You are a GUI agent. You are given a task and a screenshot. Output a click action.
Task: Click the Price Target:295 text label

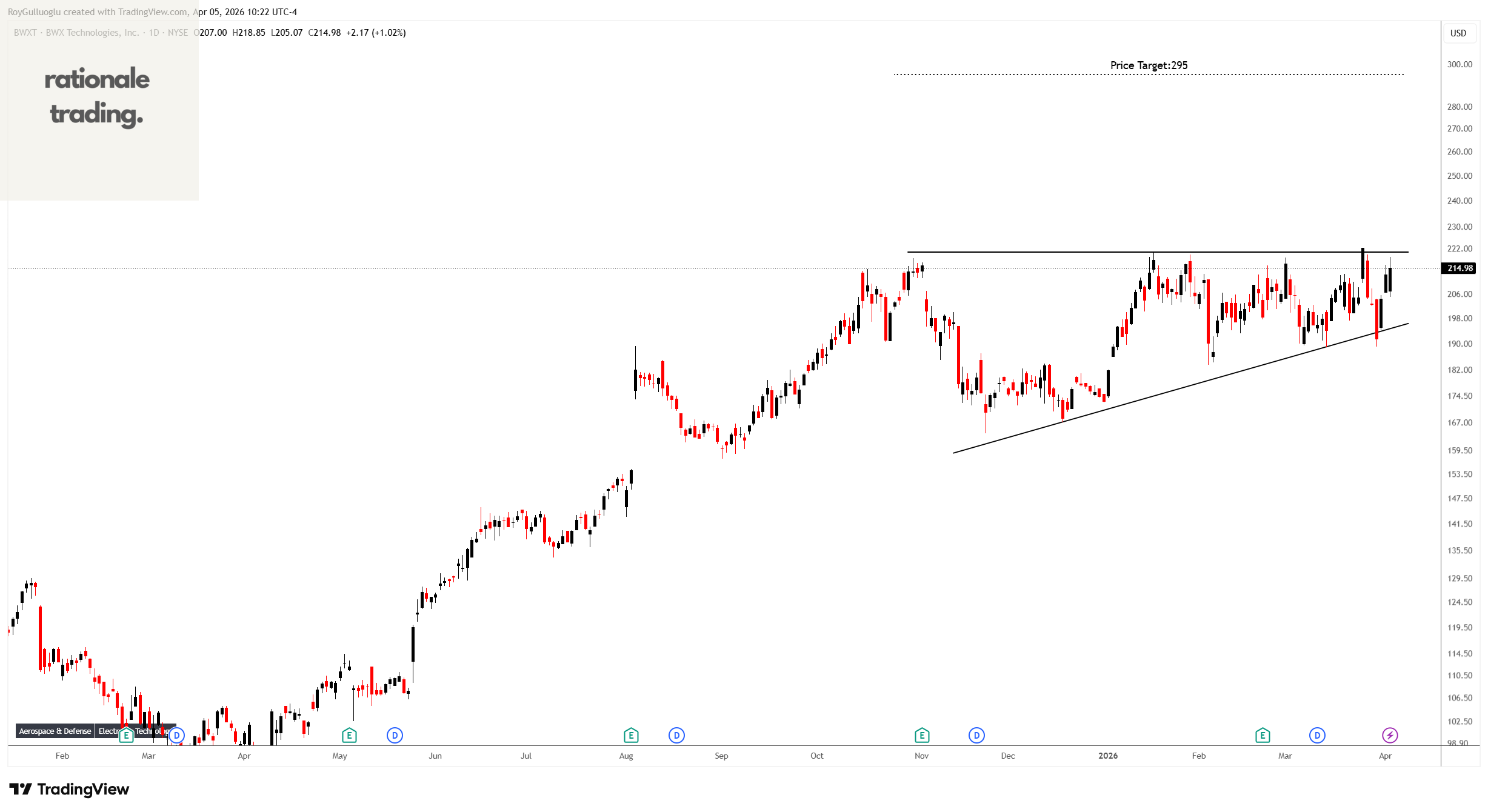[1148, 65]
